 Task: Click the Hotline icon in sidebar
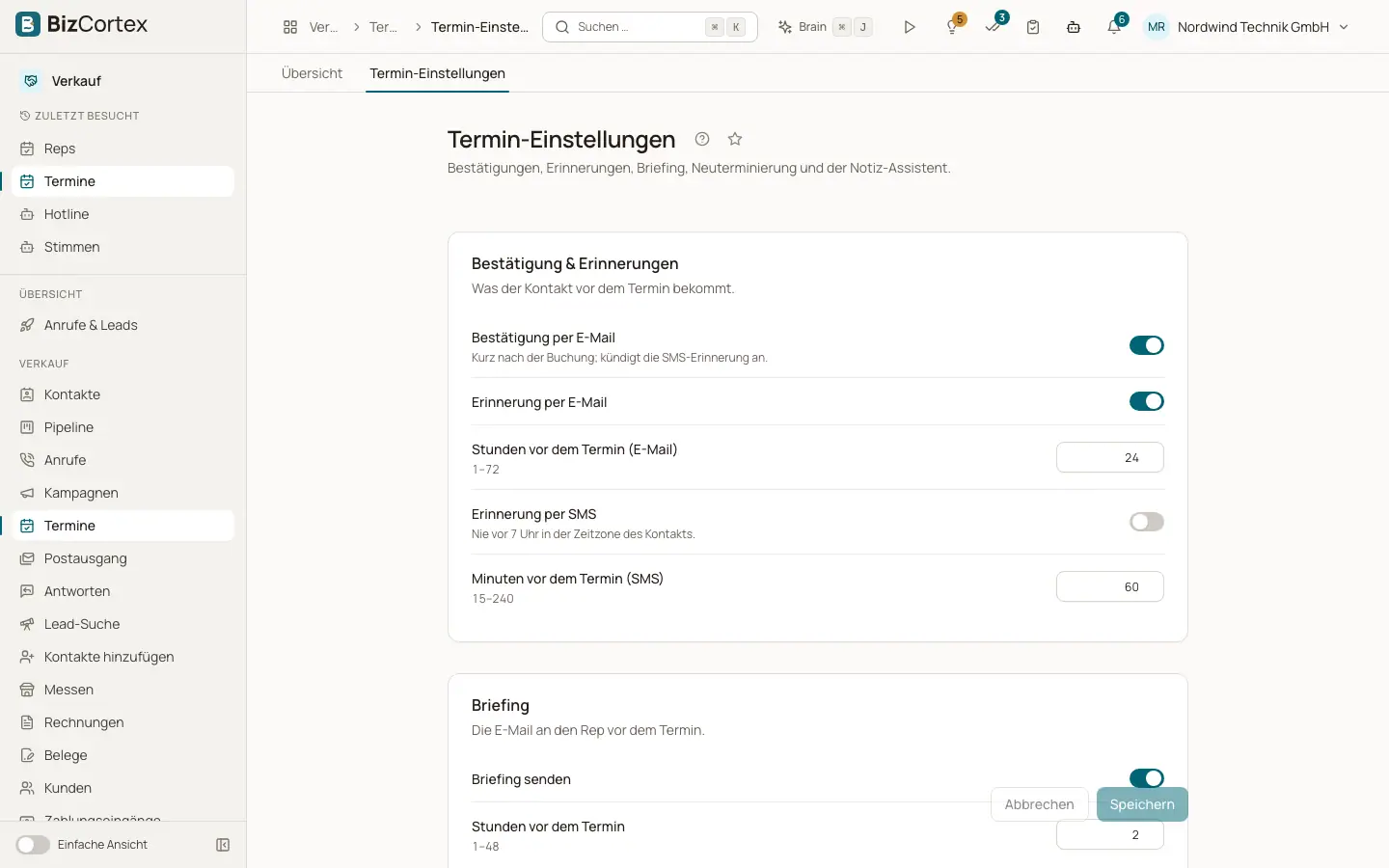point(27,214)
